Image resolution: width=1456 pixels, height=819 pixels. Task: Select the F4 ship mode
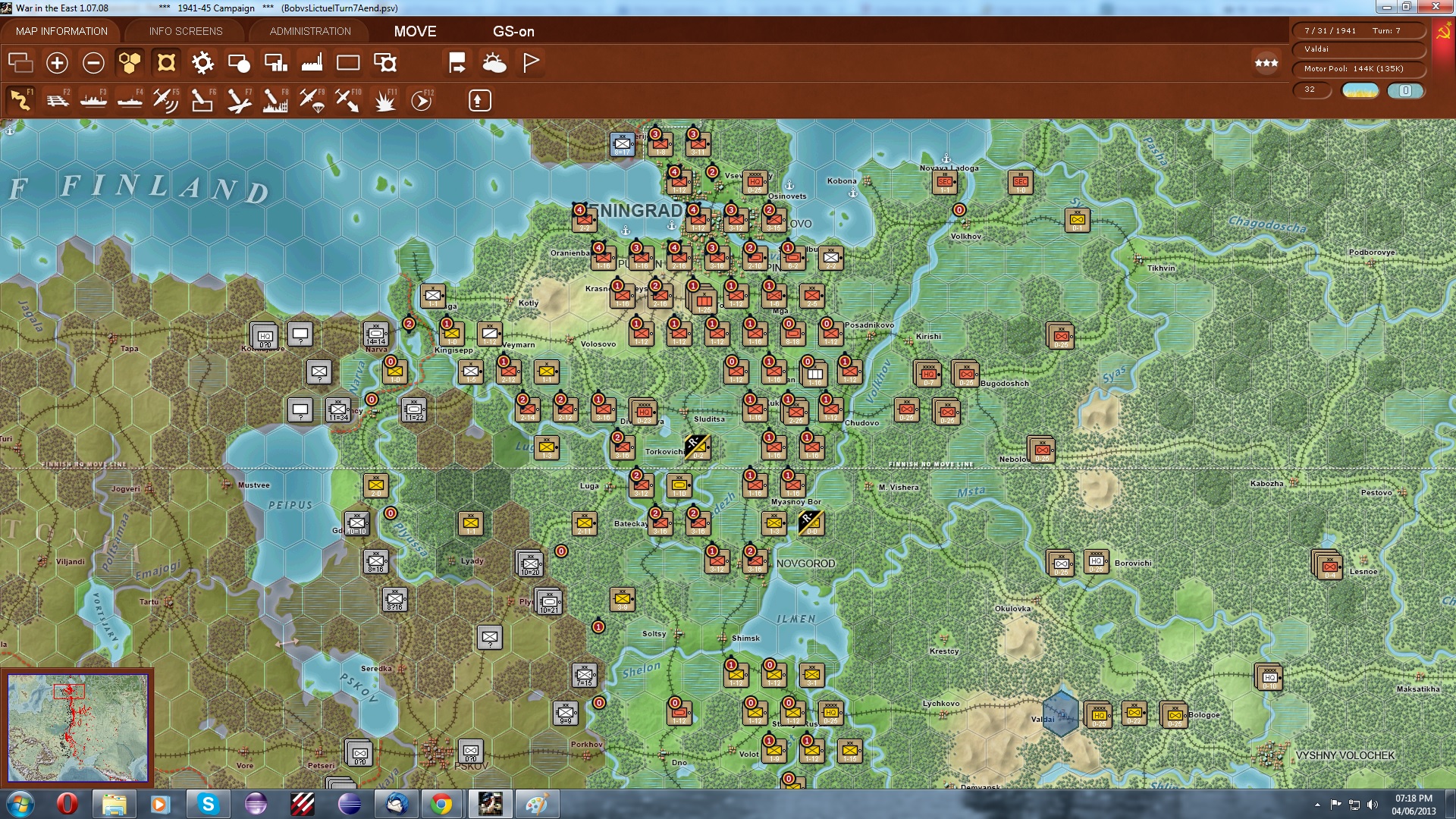[x=130, y=100]
